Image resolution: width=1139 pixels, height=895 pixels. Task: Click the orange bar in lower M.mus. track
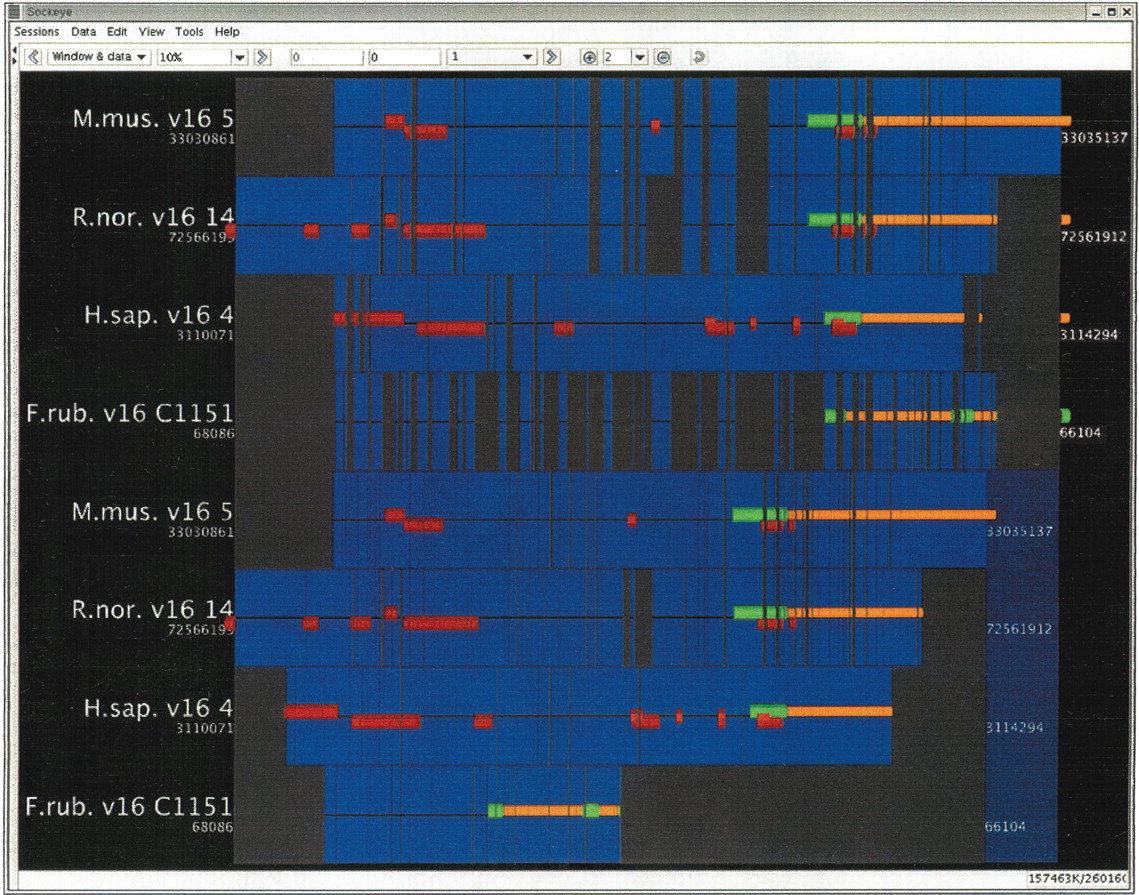[x=892, y=514]
